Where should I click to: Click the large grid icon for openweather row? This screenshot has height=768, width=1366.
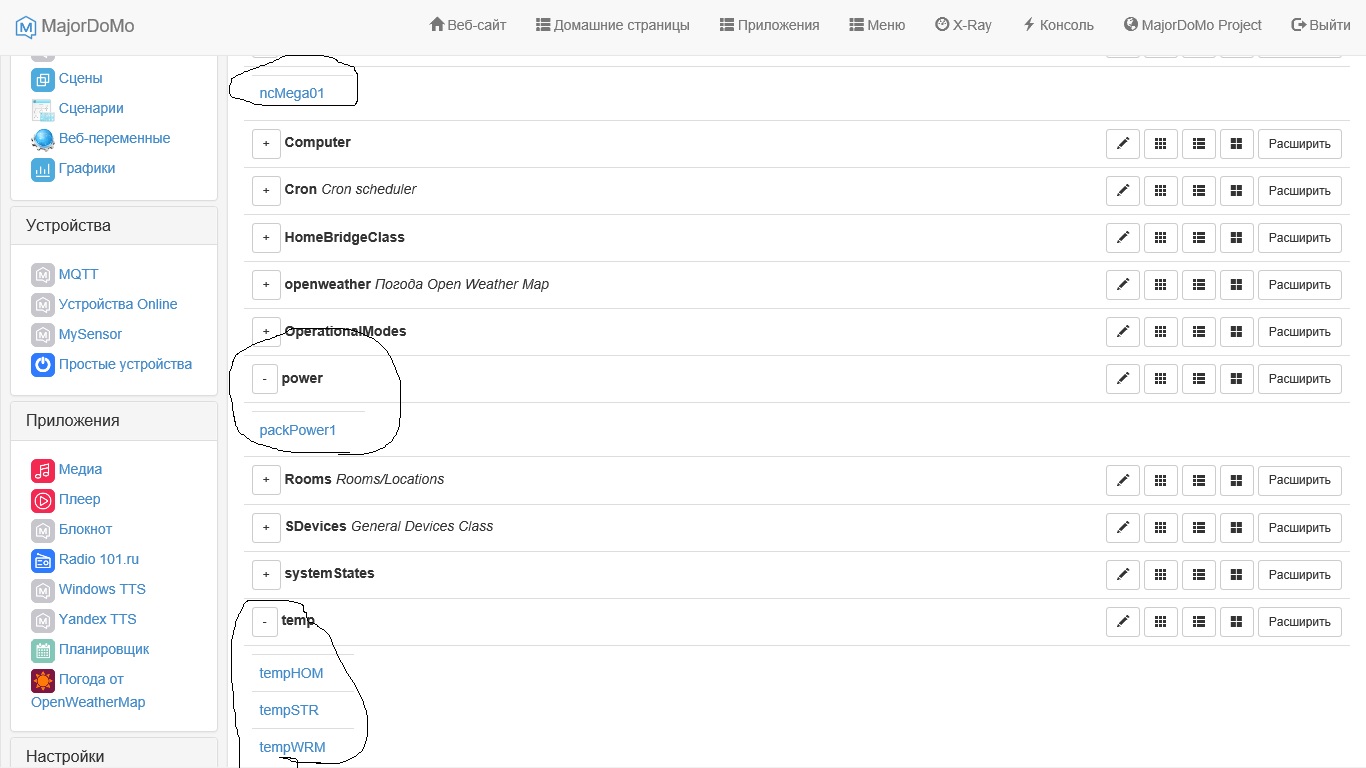click(x=1236, y=285)
